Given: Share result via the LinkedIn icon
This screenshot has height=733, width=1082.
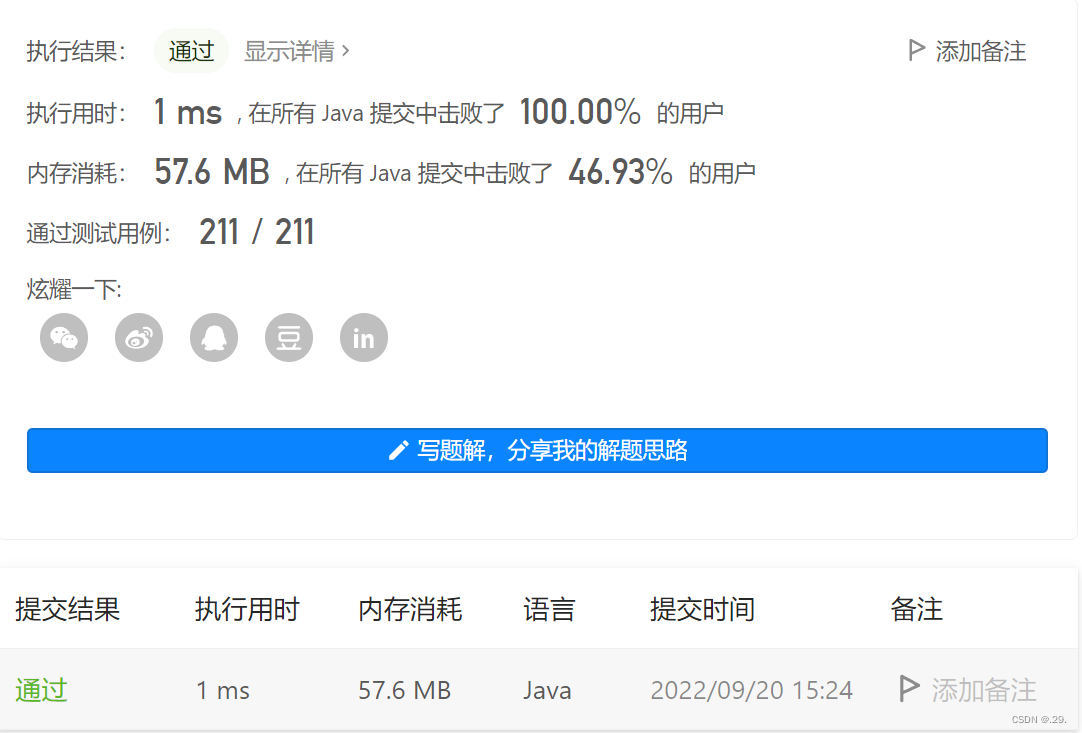Looking at the screenshot, I should 363,337.
